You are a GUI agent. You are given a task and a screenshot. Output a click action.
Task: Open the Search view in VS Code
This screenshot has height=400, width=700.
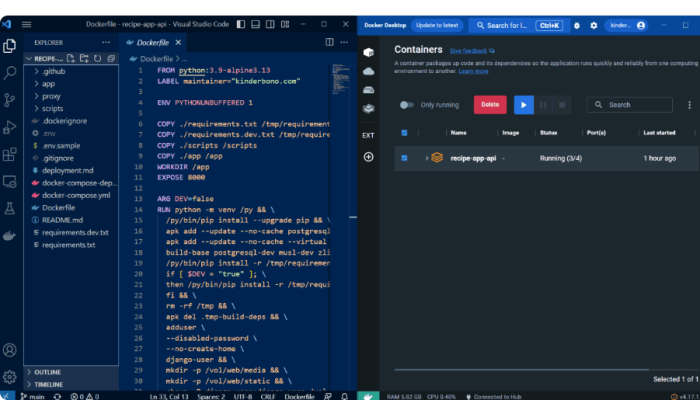point(9,72)
